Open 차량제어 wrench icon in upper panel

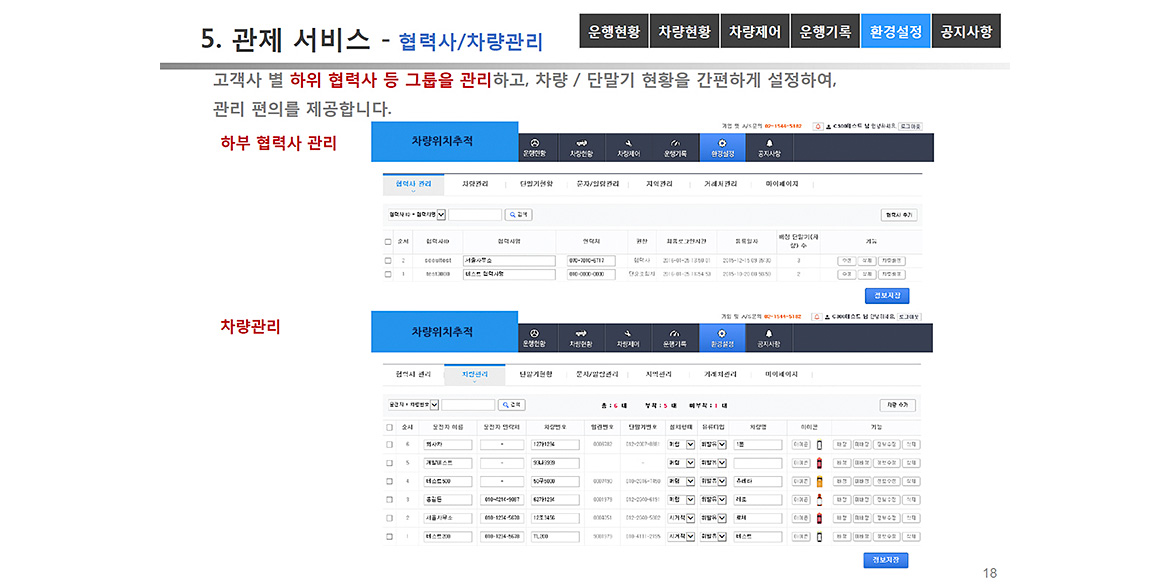click(628, 143)
